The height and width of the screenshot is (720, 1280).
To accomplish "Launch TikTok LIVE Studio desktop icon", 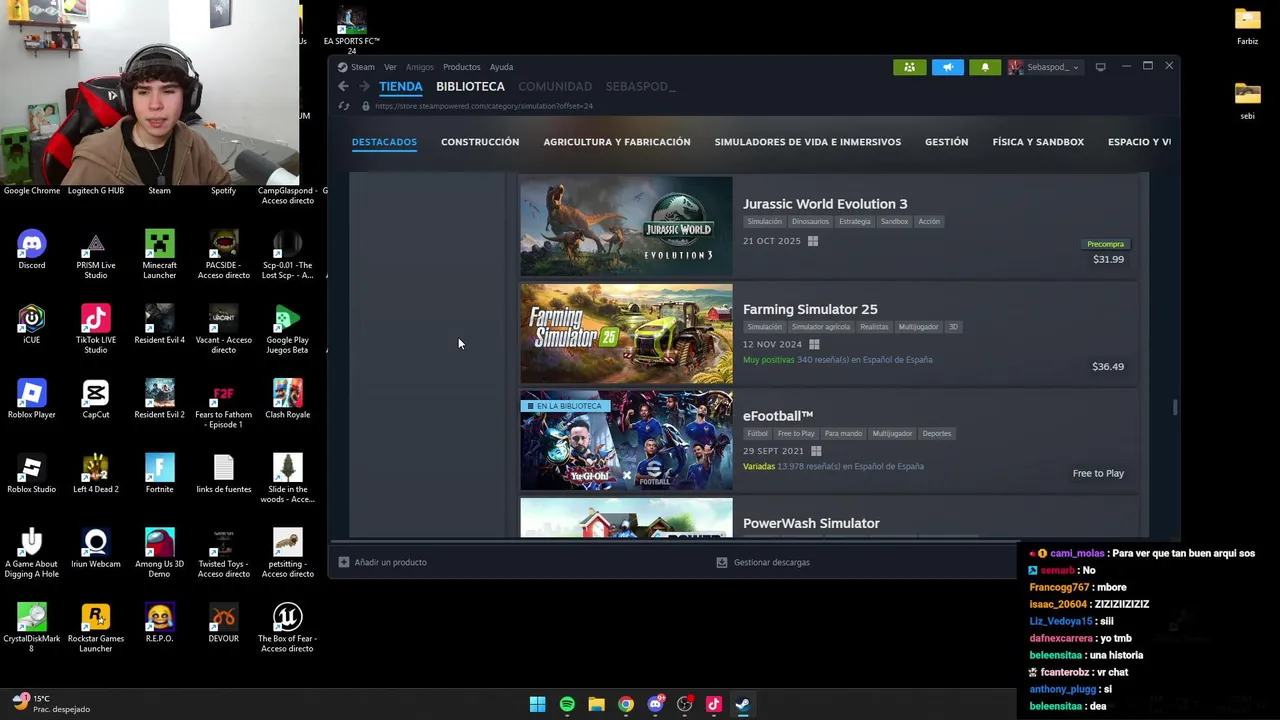I will [x=96, y=330].
